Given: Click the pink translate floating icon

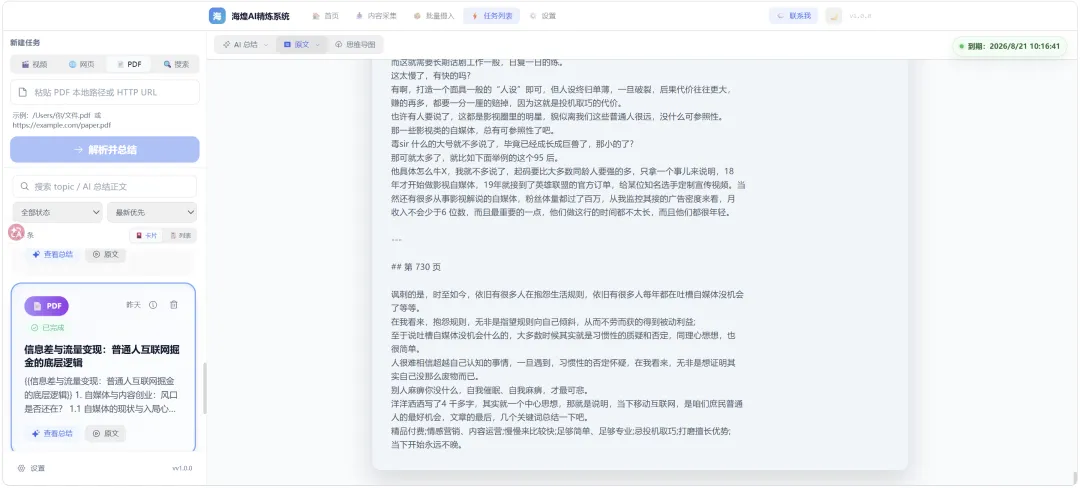Looking at the screenshot, I should click(16, 232).
